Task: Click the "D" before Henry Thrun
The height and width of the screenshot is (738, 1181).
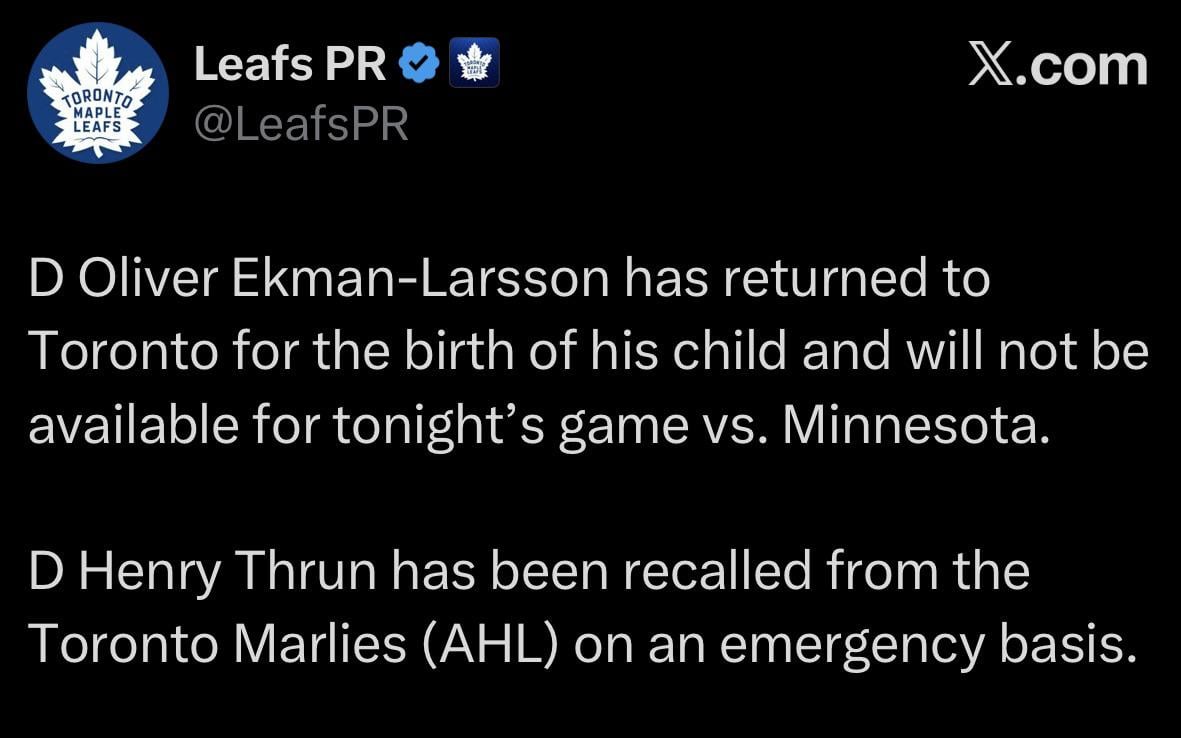Action: click(45, 571)
